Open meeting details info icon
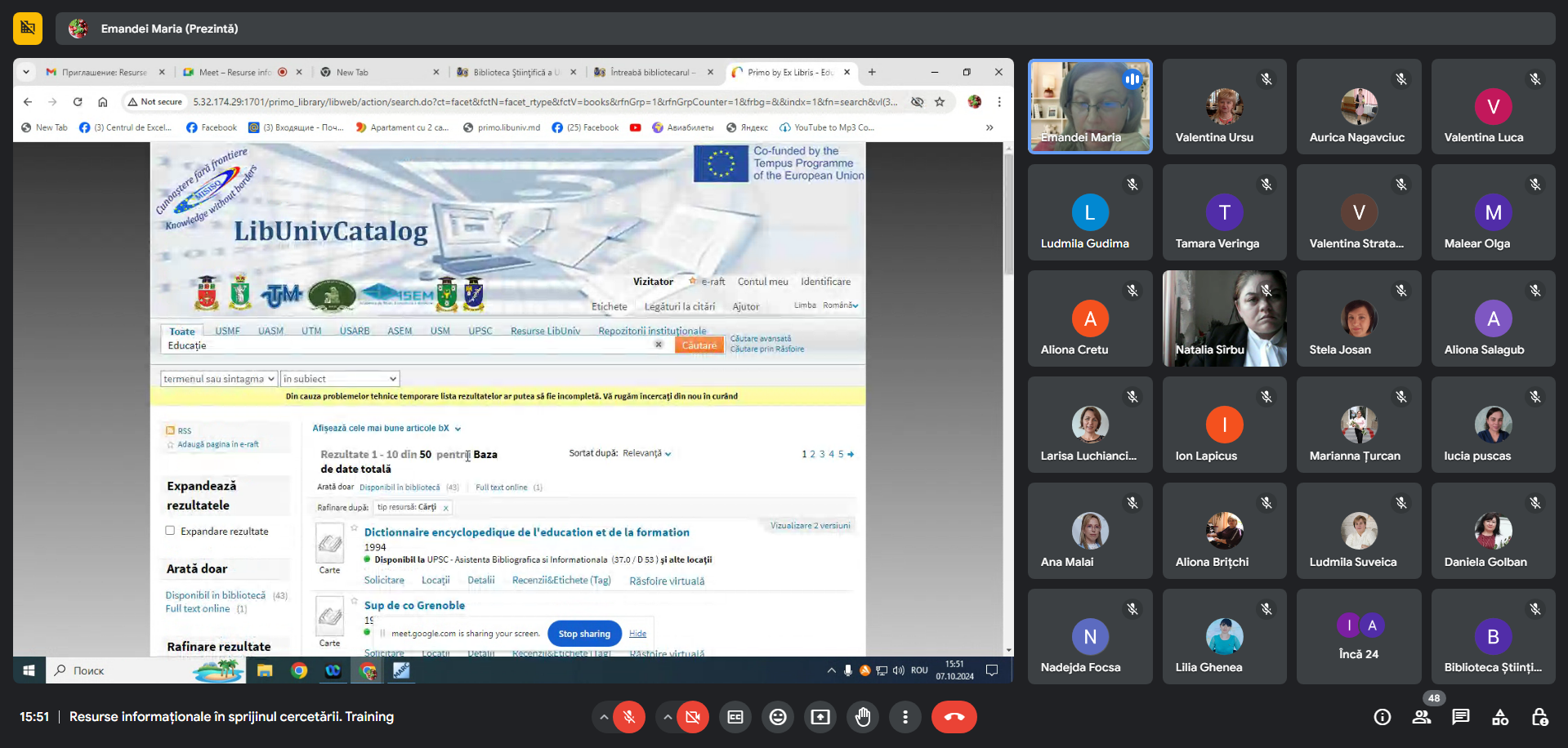1568x748 pixels. click(1382, 717)
